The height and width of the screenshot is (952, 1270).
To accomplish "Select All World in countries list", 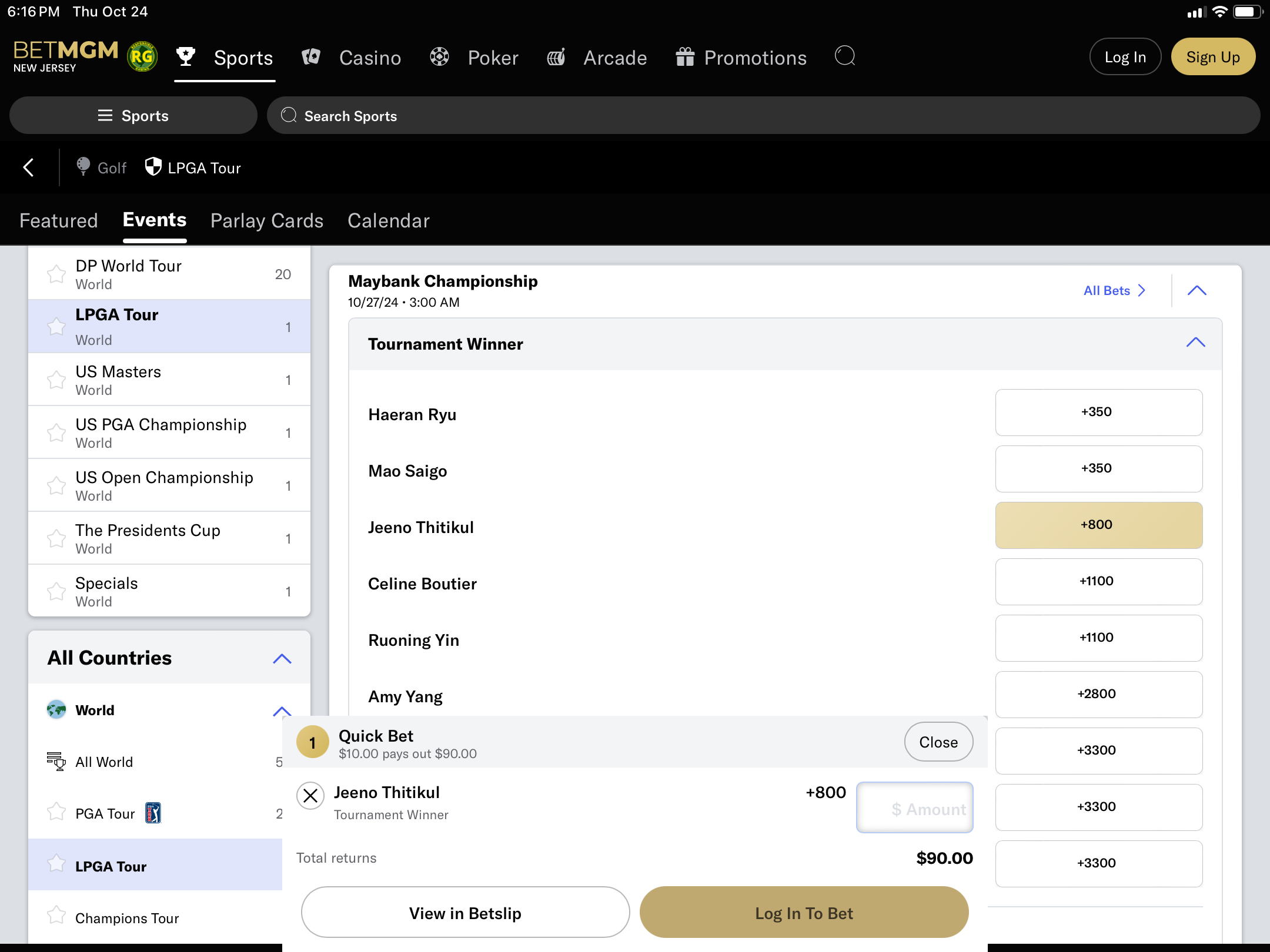I will [155, 762].
